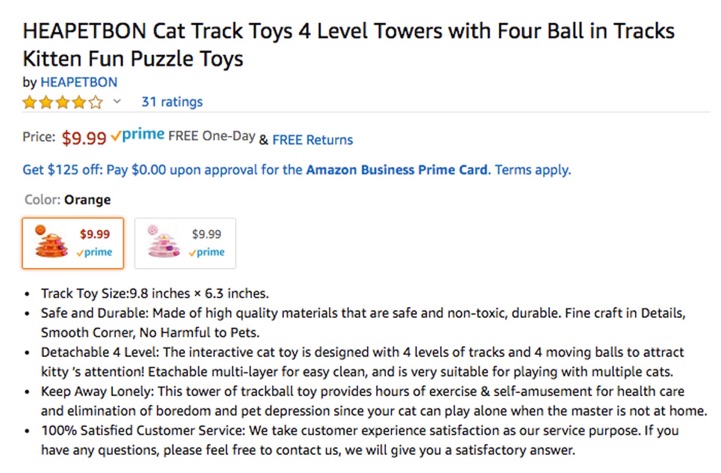
Task: Click the product title heading
Action: (349, 45)
